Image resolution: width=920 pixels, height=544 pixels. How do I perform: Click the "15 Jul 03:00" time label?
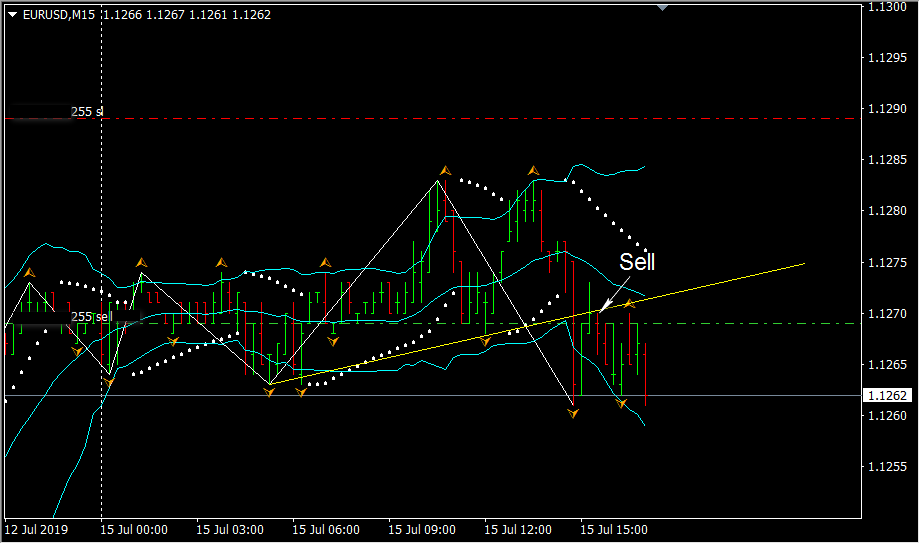[230, 530]
